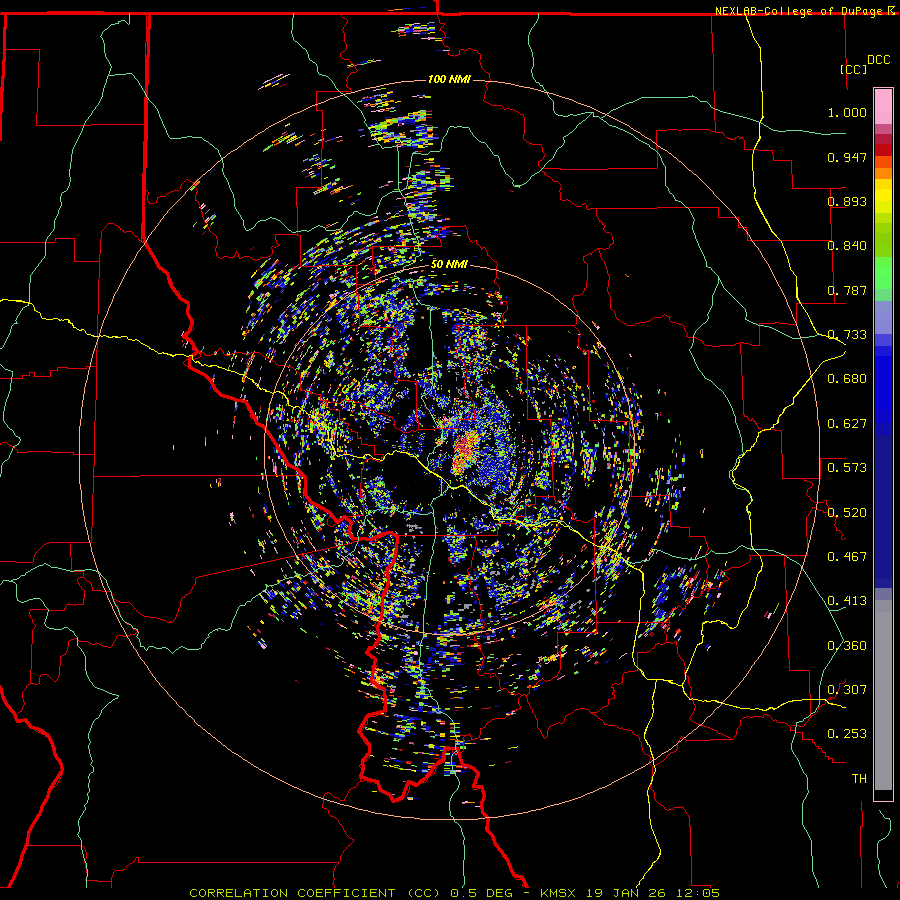Viewport: 900px width, 900px height.
Task: Click the 0.360 scale value
Action: pyautogui.click(x=847, y=646)
